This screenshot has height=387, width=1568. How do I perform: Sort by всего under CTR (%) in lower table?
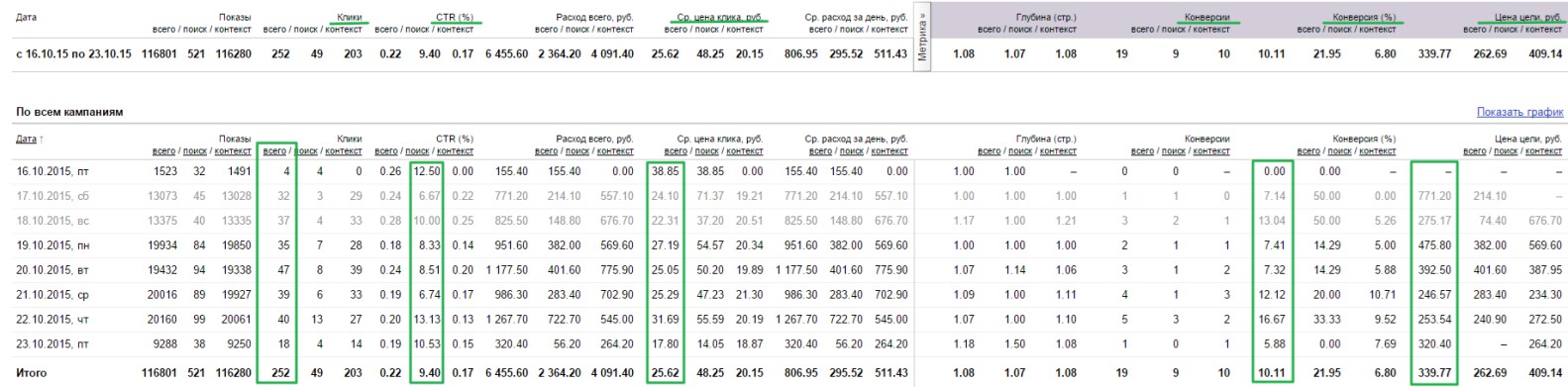(386, 151)
